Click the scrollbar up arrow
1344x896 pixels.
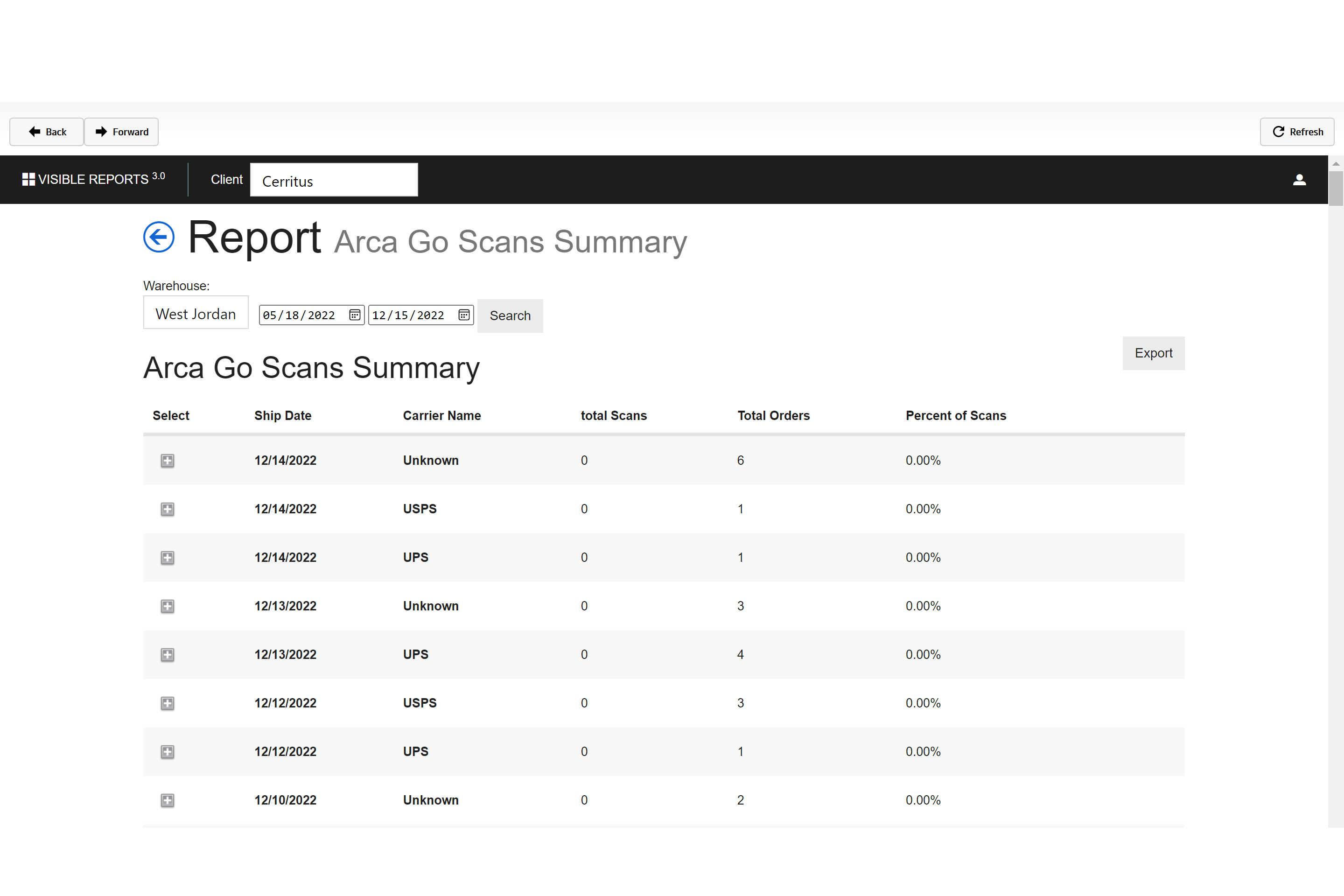click(x=1336, y=163)
